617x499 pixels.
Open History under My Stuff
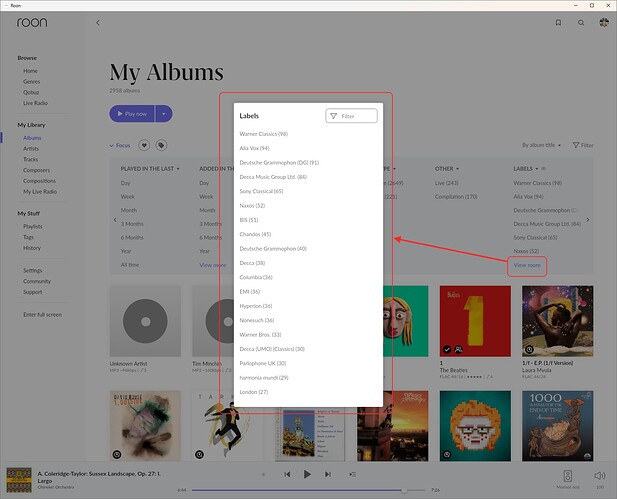point(32,248)
